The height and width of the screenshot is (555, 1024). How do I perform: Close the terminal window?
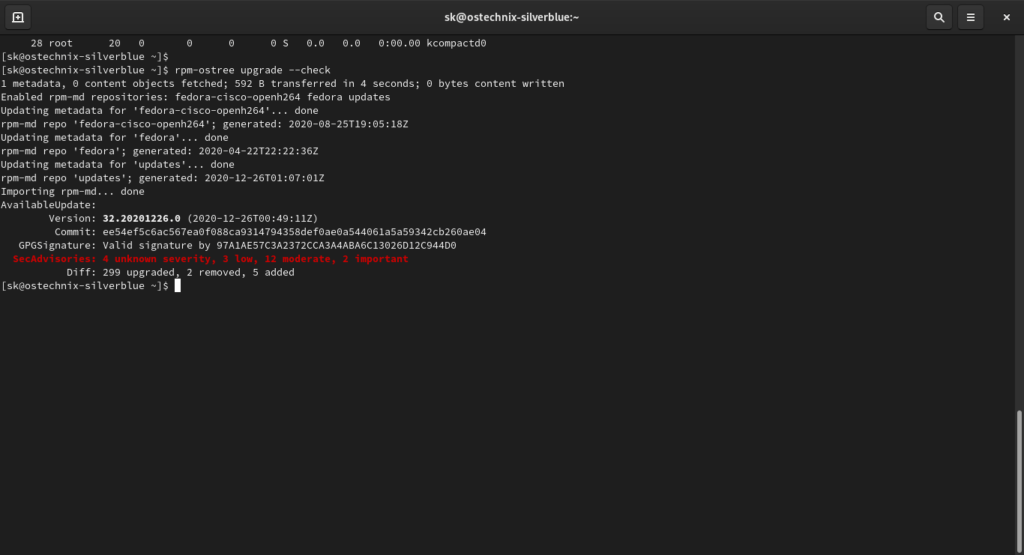1005,17
